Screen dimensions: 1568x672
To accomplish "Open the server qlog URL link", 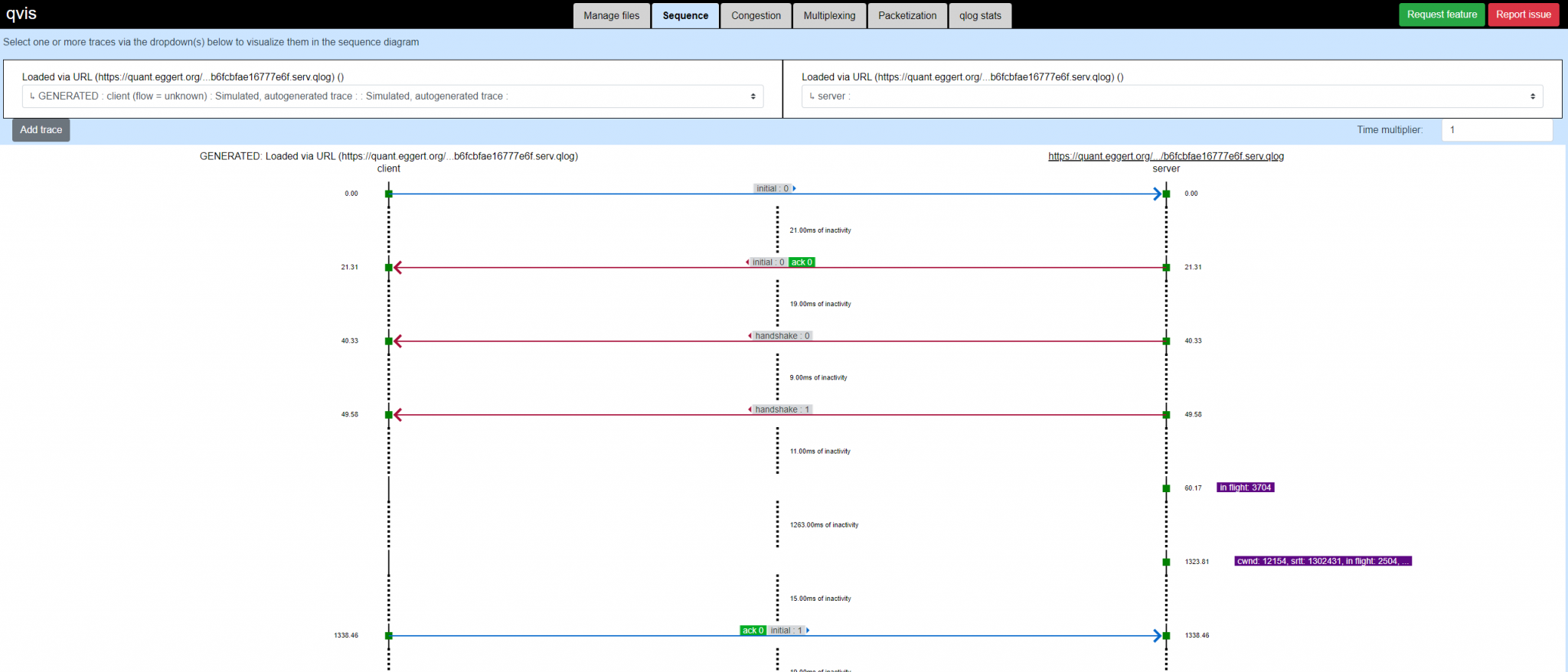I will [x=1166, y=156].
